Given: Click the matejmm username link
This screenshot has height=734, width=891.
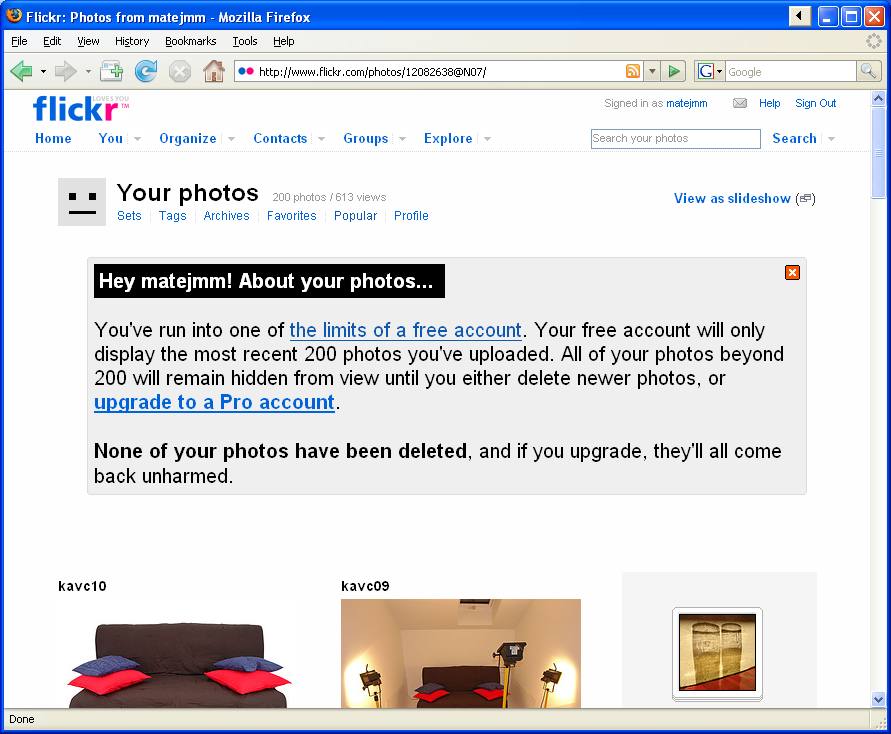Looking at the screenshot, I should point(687,103).
